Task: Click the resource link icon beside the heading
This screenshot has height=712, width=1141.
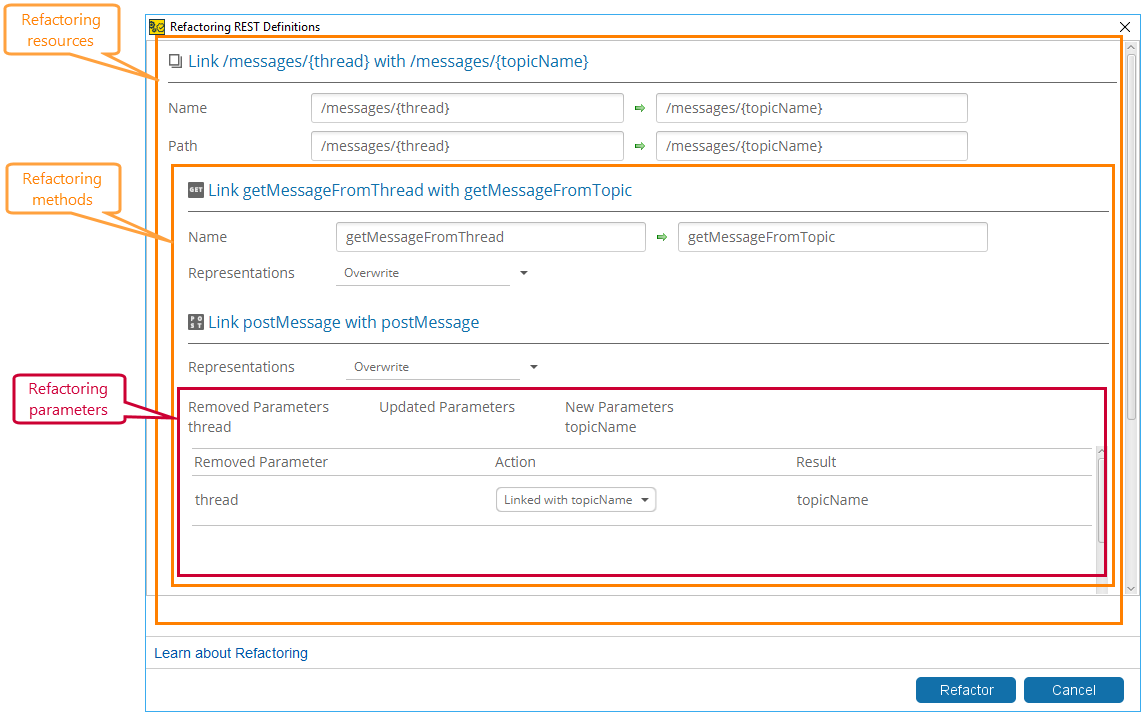Action: click(x=175, y=61)
